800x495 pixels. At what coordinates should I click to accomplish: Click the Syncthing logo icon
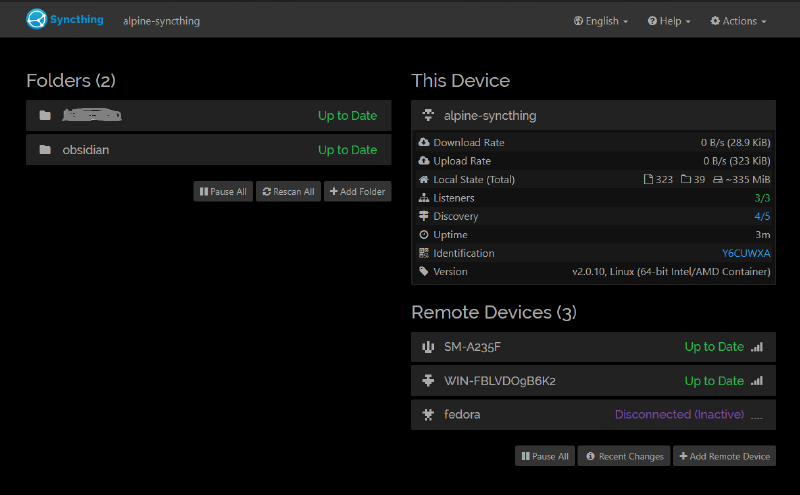[x=37, y=19]
